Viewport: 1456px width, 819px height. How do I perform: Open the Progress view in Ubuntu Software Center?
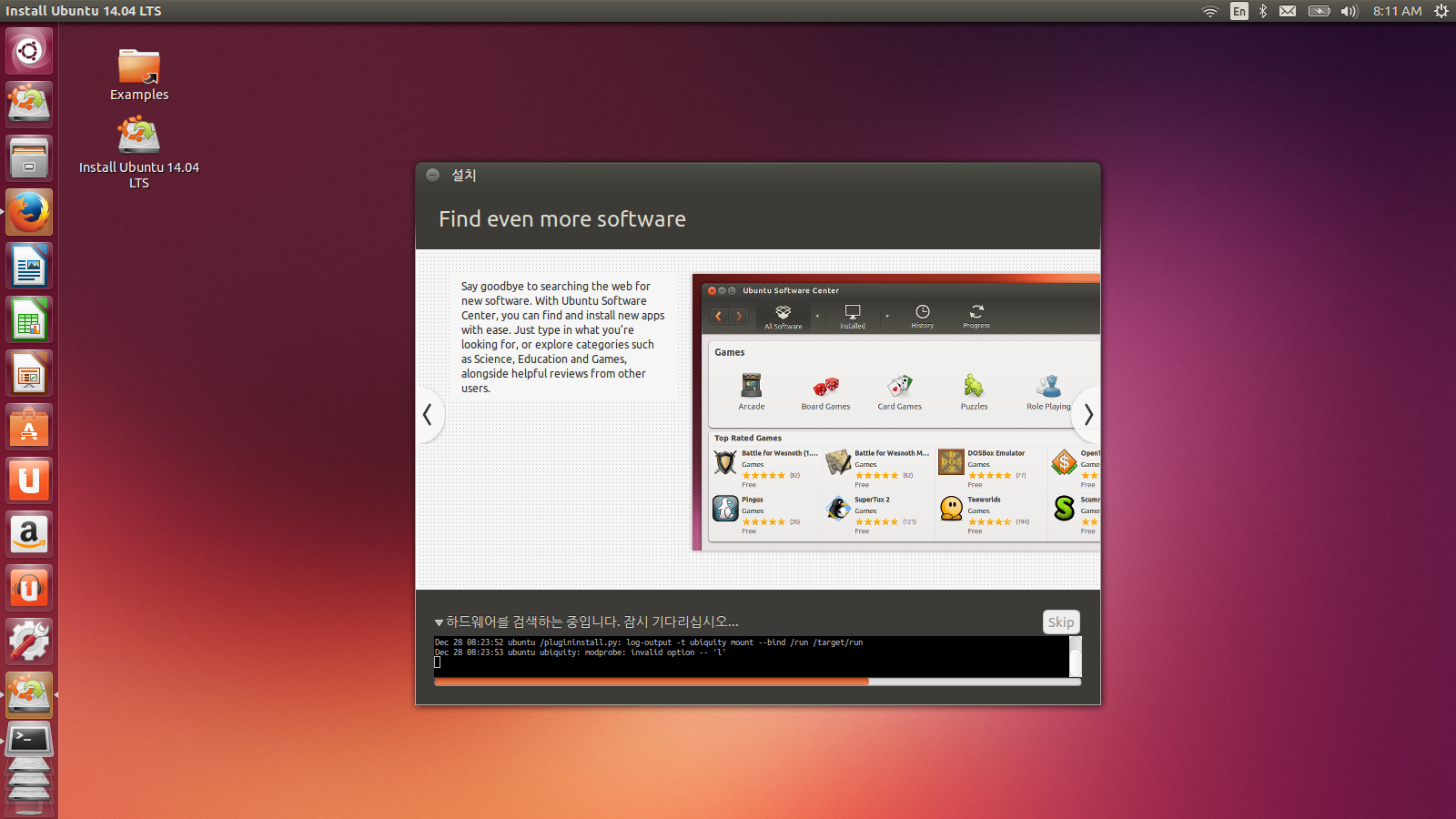click(x=976, y=316)
